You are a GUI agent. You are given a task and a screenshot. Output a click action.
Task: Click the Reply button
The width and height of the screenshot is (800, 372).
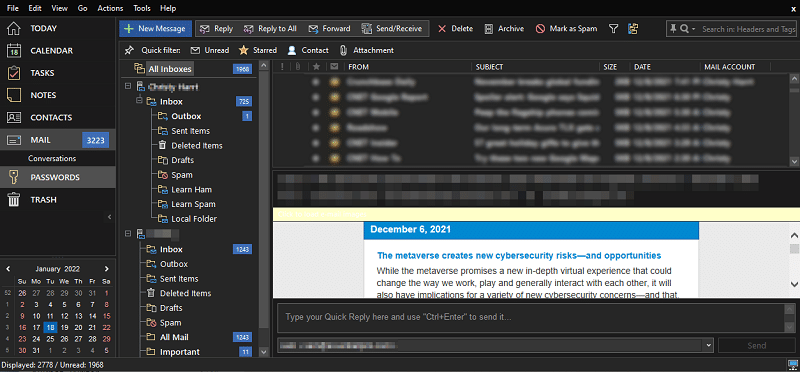(216, 29)
